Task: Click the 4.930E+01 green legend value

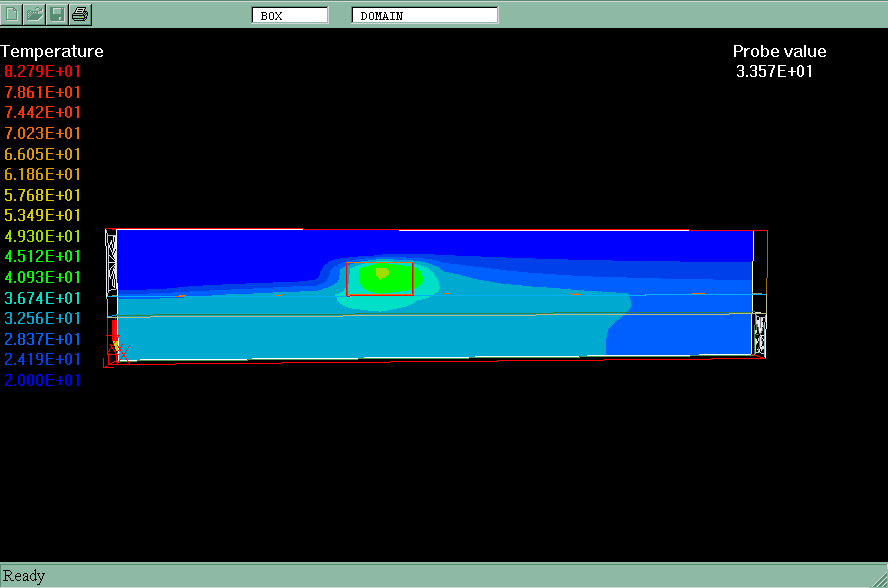Action: click(43, 237)
